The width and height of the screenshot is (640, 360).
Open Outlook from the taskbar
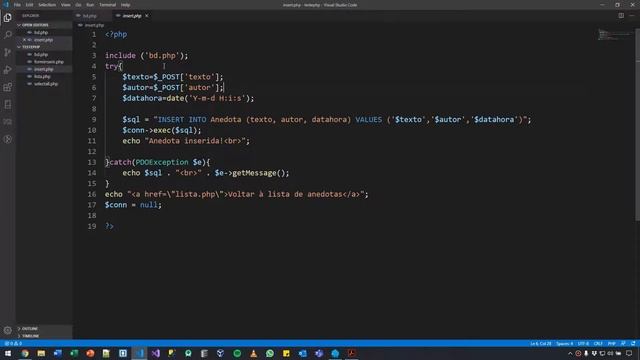coord(302,353)
